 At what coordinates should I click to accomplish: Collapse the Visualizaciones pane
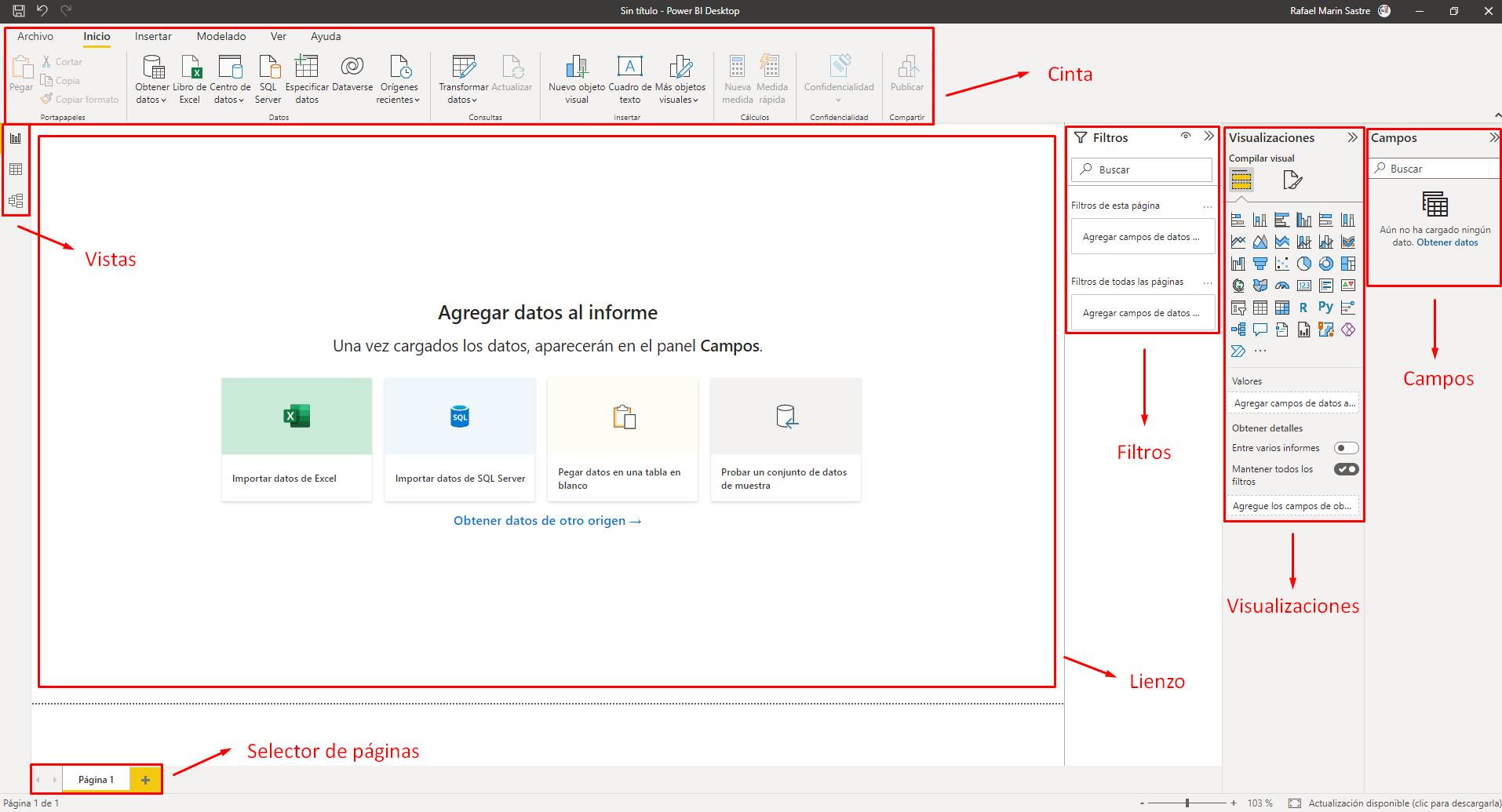(x=1352, y=137)
